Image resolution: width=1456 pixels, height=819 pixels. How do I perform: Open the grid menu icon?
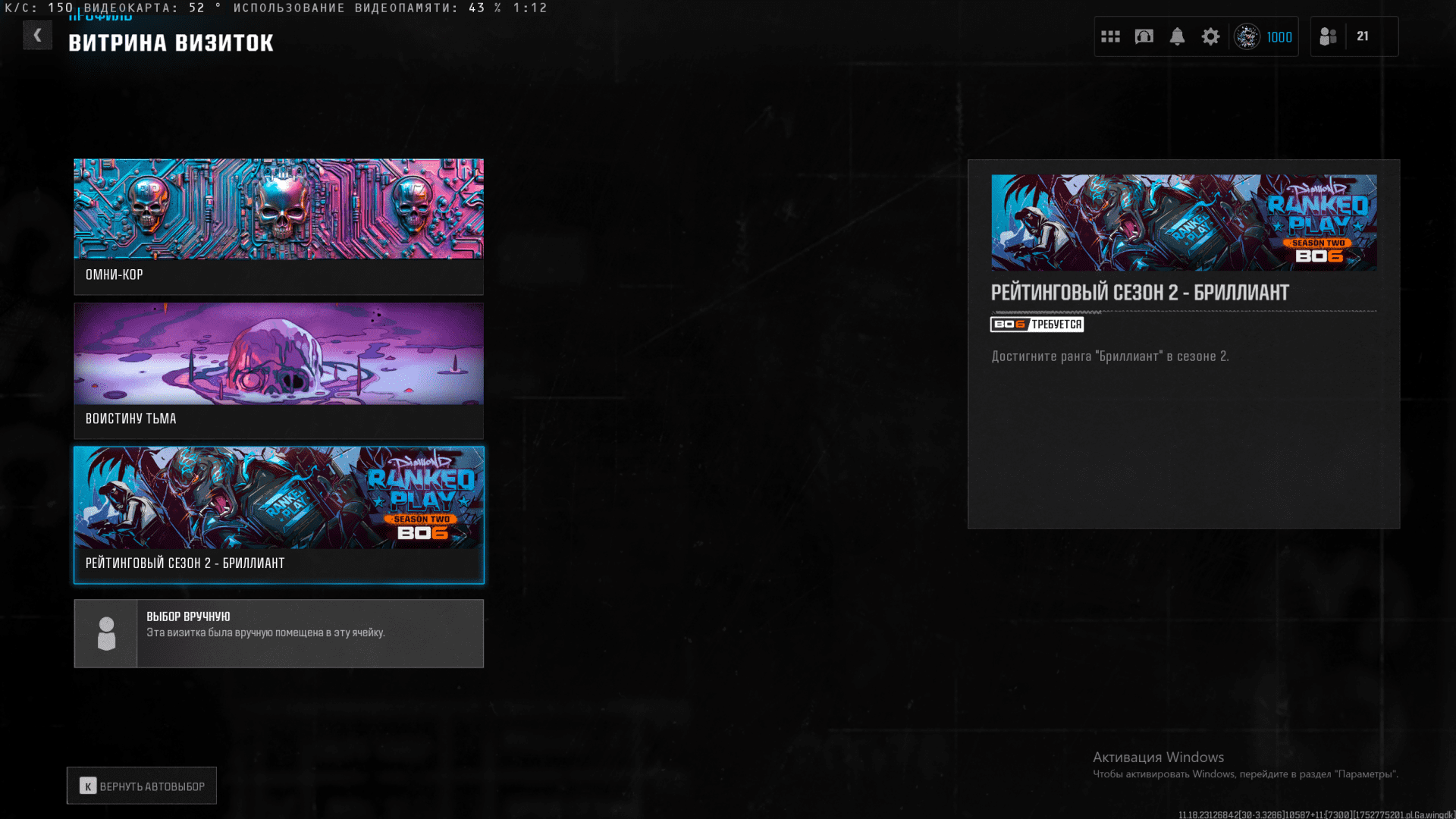[x=1110, y=36]
